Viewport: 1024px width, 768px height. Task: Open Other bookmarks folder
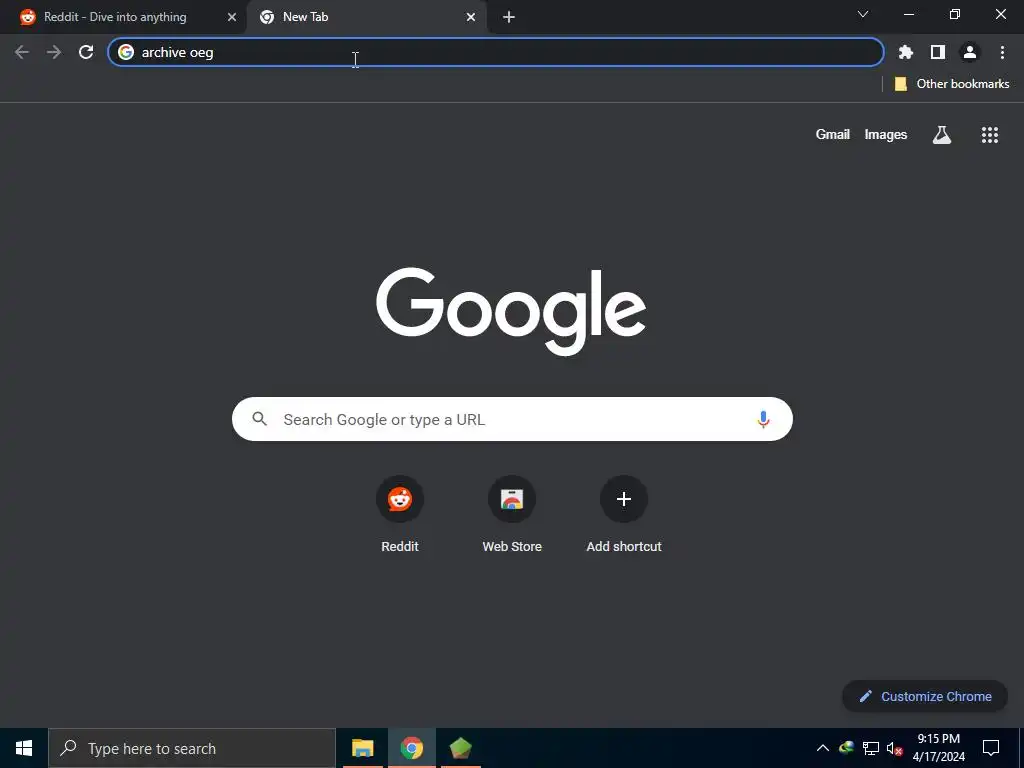click(x=952, y=84)
